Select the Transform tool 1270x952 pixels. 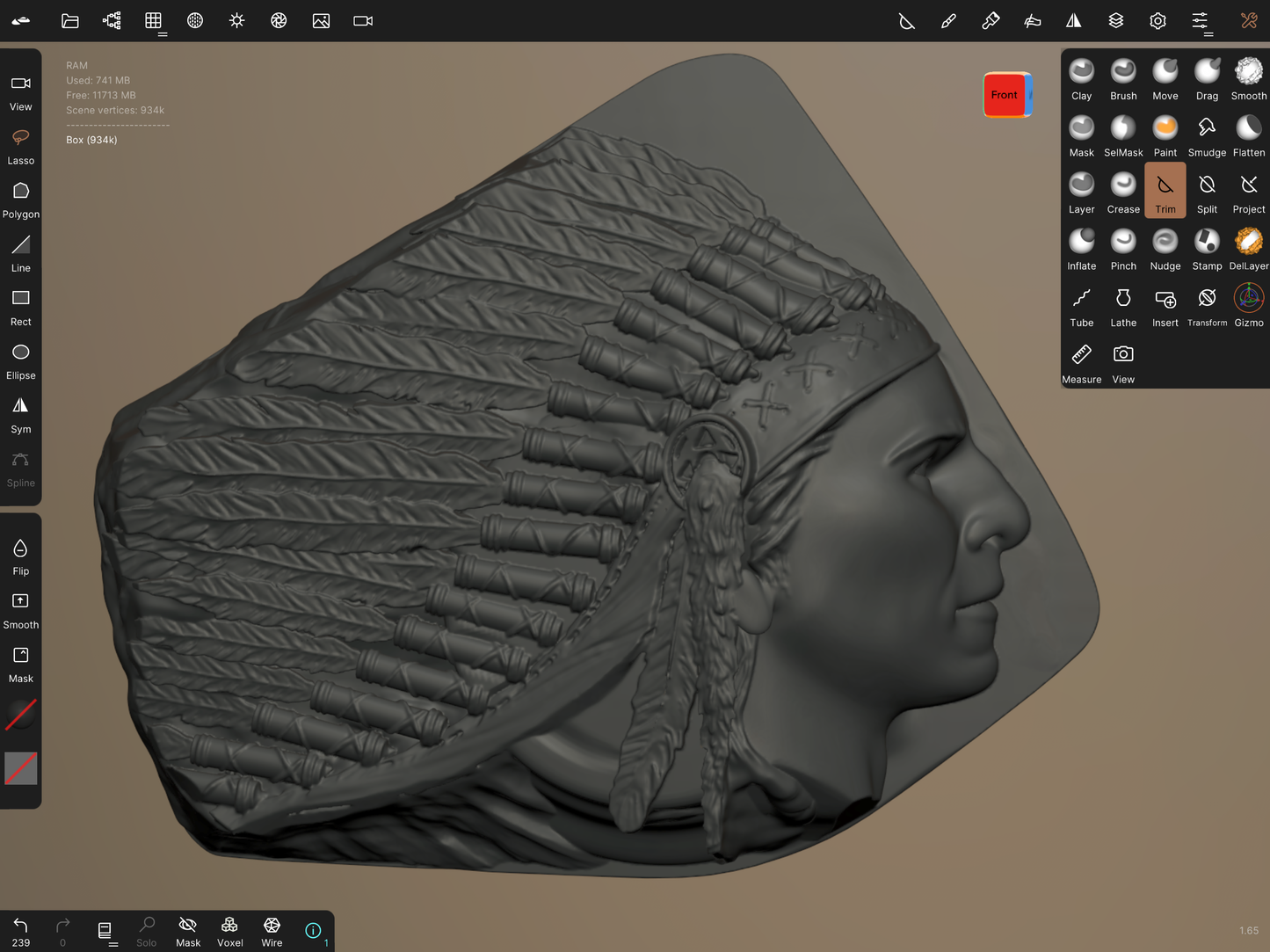(x=1207, y=306)
